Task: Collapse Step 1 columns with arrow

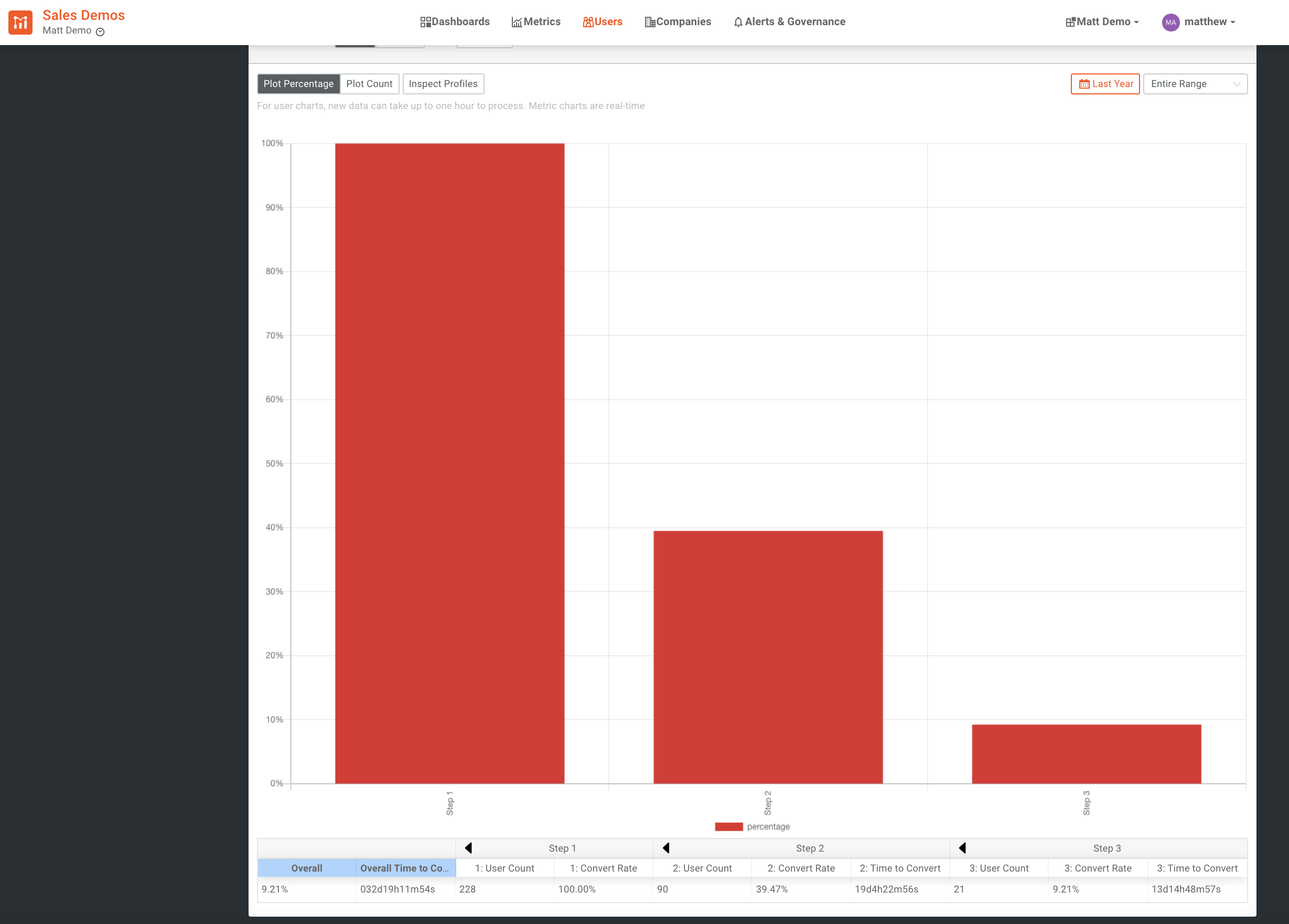Action: pyautogui.click(x=468, y=848)
